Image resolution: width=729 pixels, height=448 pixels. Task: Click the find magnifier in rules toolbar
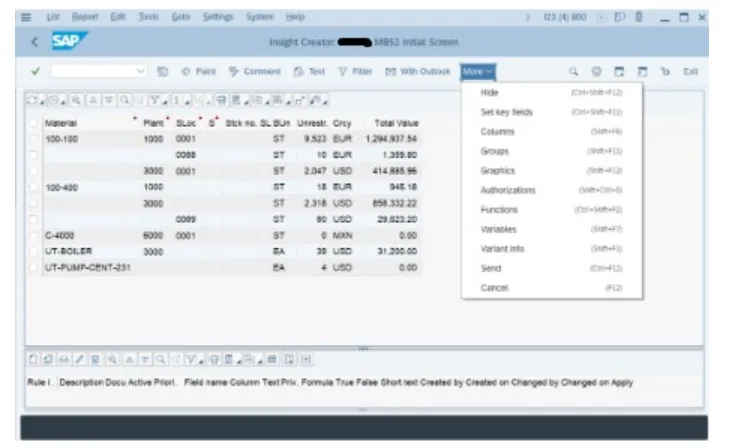pos(160,359)
